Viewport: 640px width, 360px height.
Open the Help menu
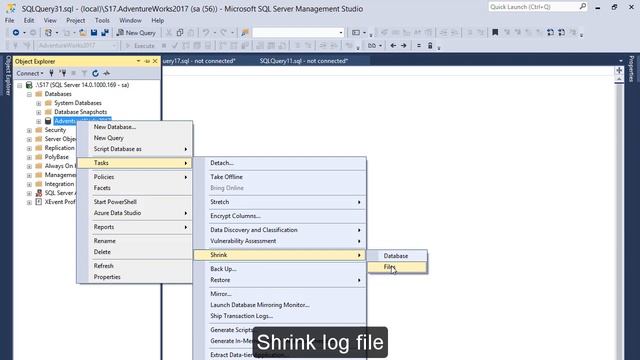click(x=158, y=20)
